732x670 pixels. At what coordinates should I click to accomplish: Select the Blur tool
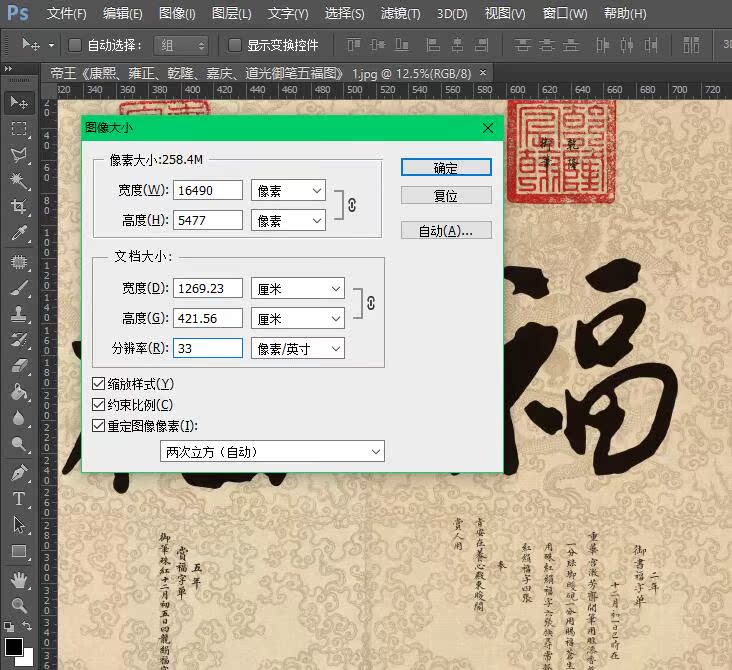pos(19,418)
